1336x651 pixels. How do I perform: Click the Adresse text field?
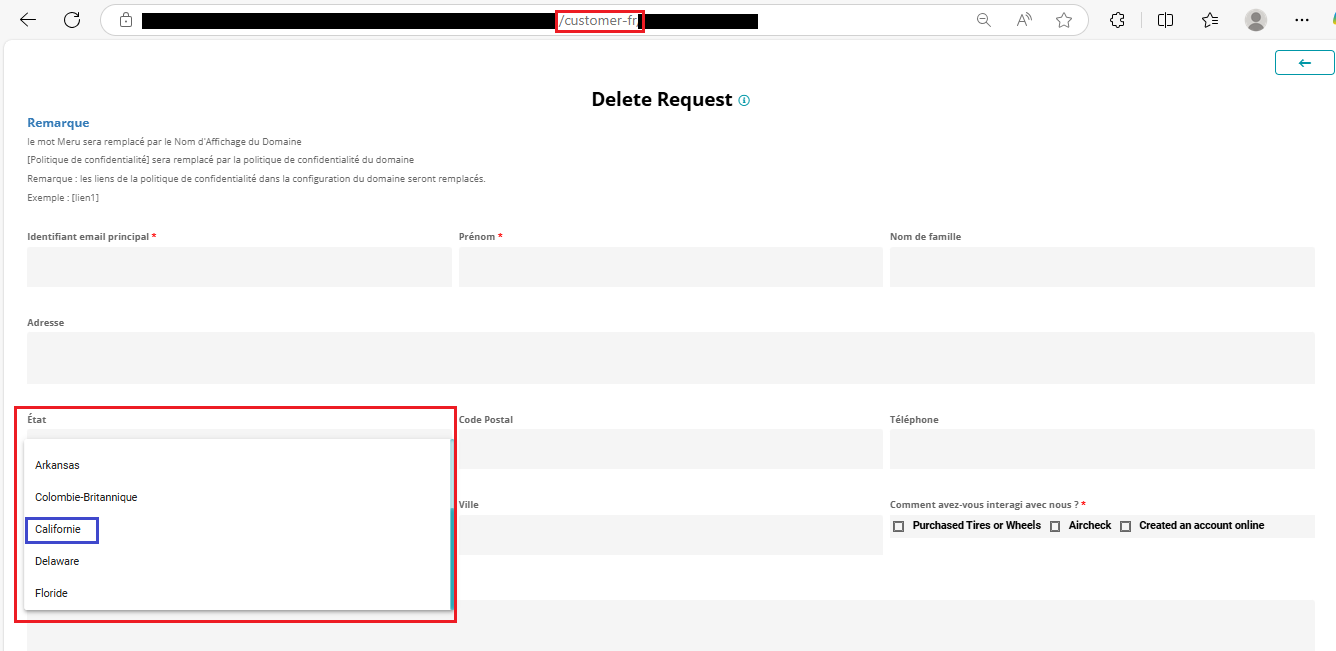click(670, 358)
